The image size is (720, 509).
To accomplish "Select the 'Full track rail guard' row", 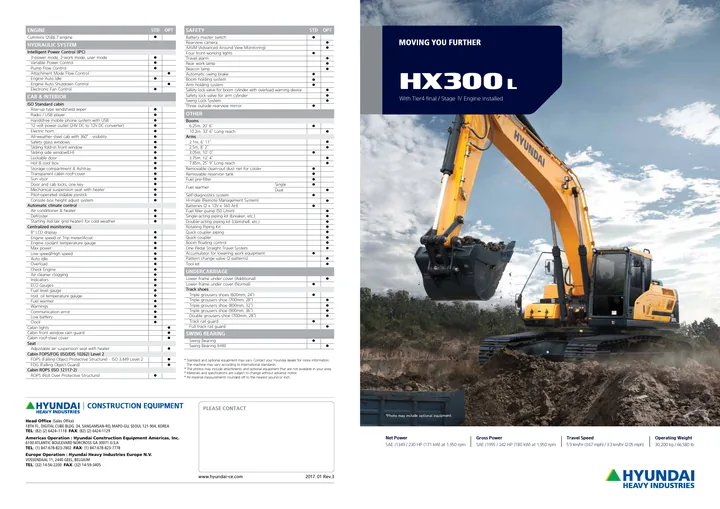I will (x=259, y=327).
